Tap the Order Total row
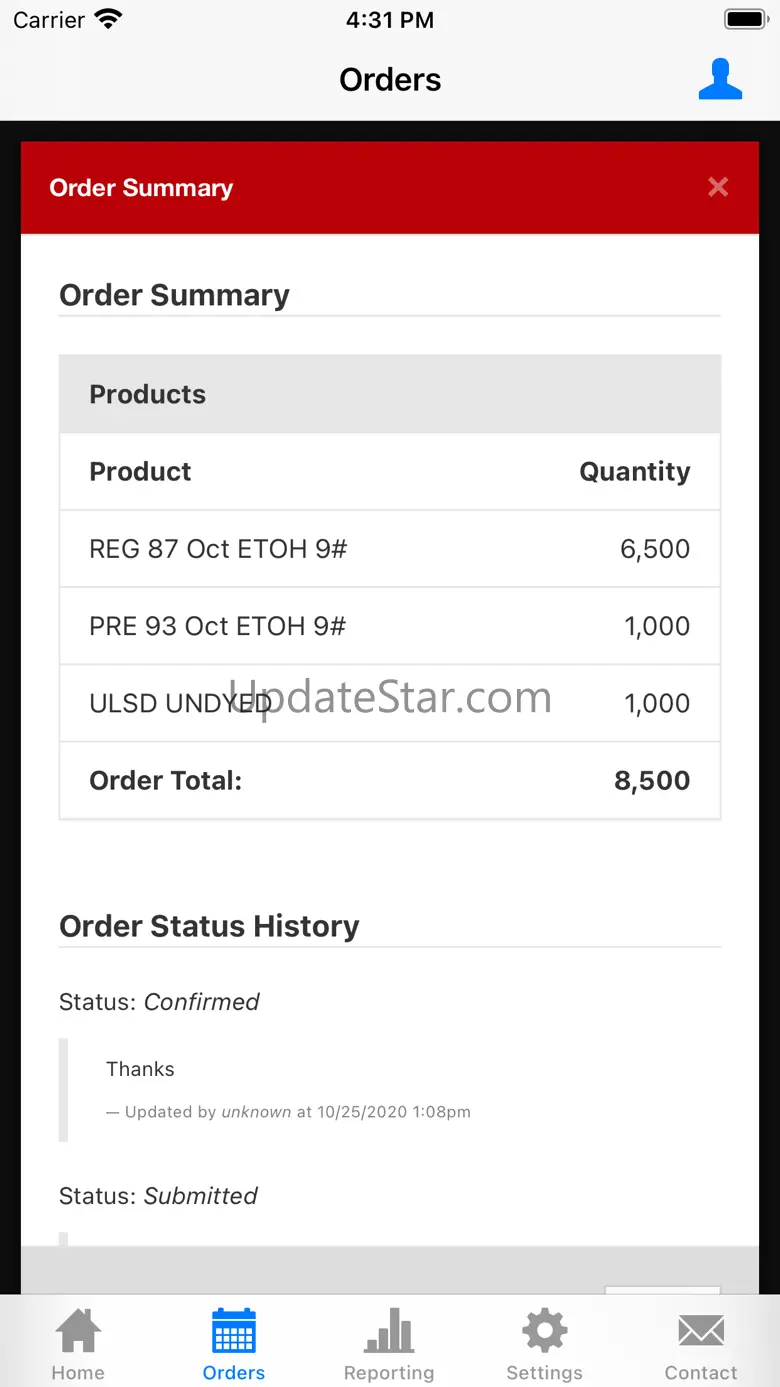This screenshot has width=780, height=1387. click(x=389, y=781)
